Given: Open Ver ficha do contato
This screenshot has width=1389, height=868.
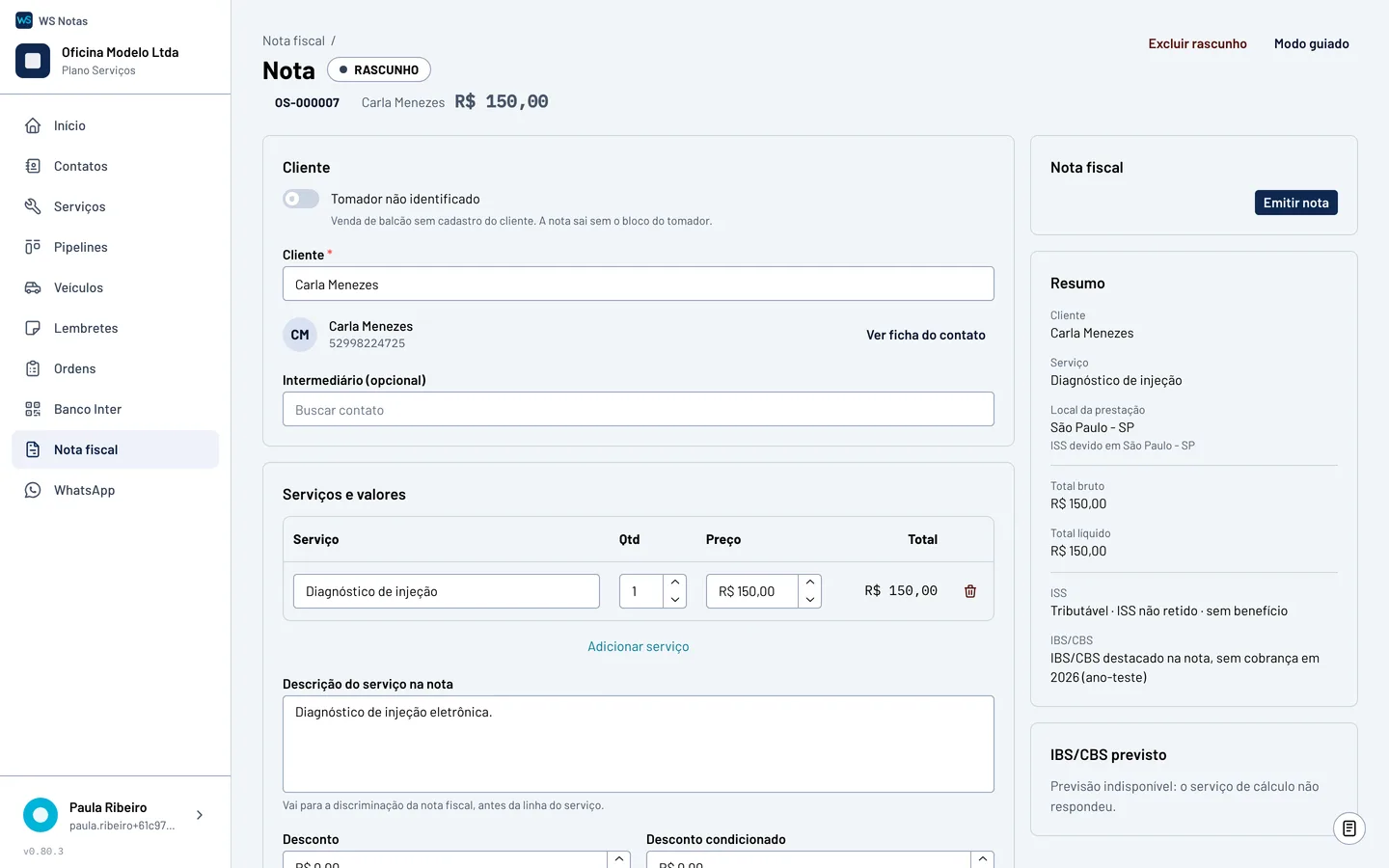Looking at the screenshot, I should [926, 335].
